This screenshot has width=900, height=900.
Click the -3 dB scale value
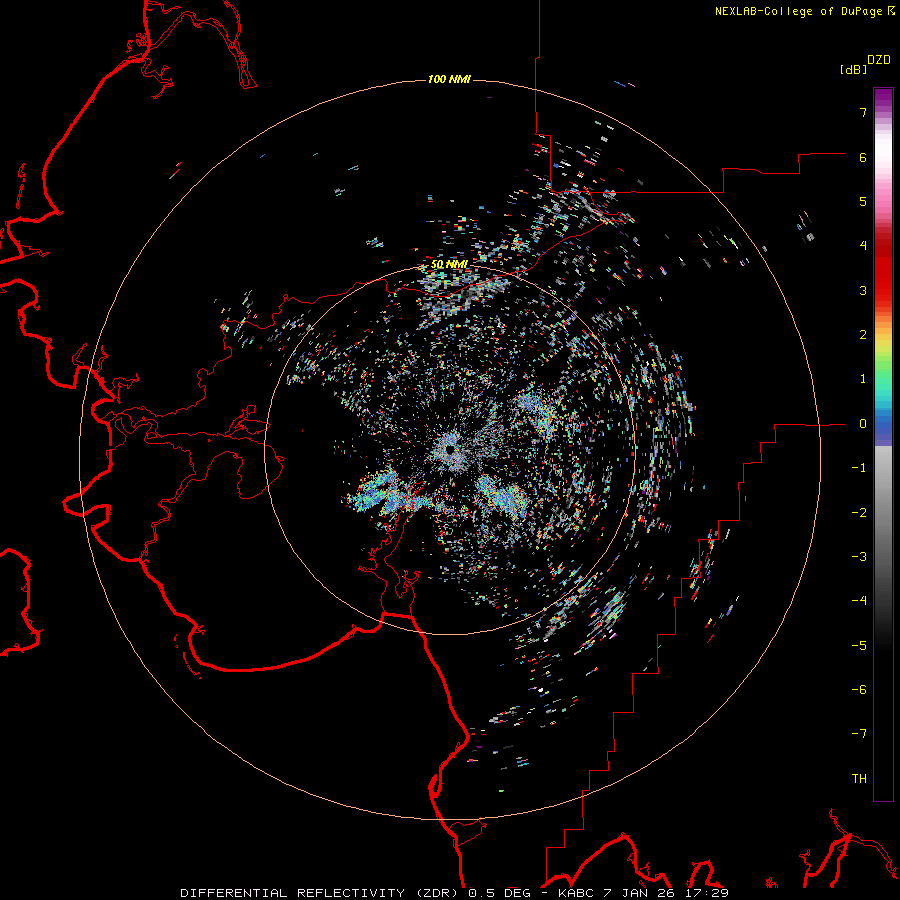pos(859,557)
